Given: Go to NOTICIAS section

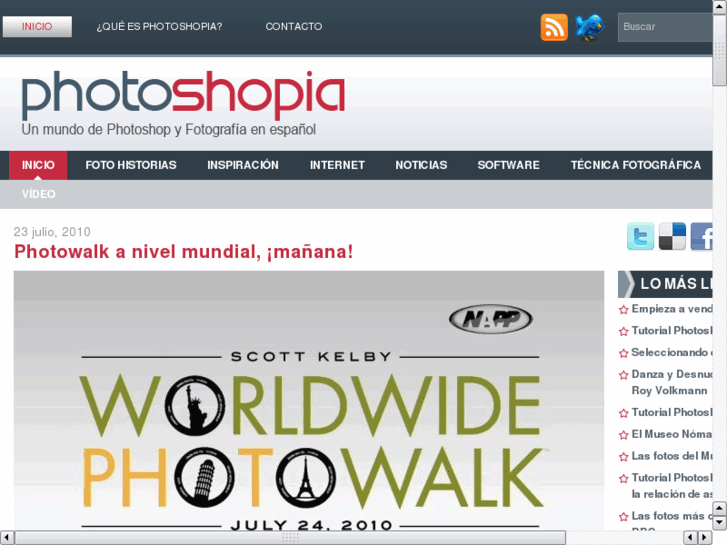Looking at the screenshot, I should pyautogui.click(x=421, y=165).
